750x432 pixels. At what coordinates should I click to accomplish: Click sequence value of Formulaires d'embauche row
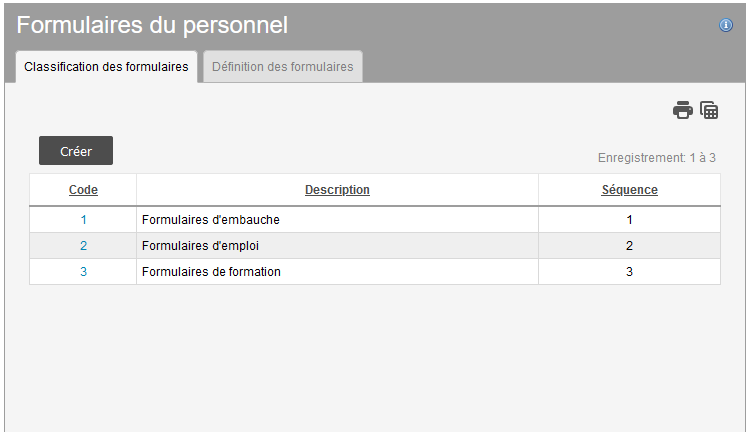[629, 220]
